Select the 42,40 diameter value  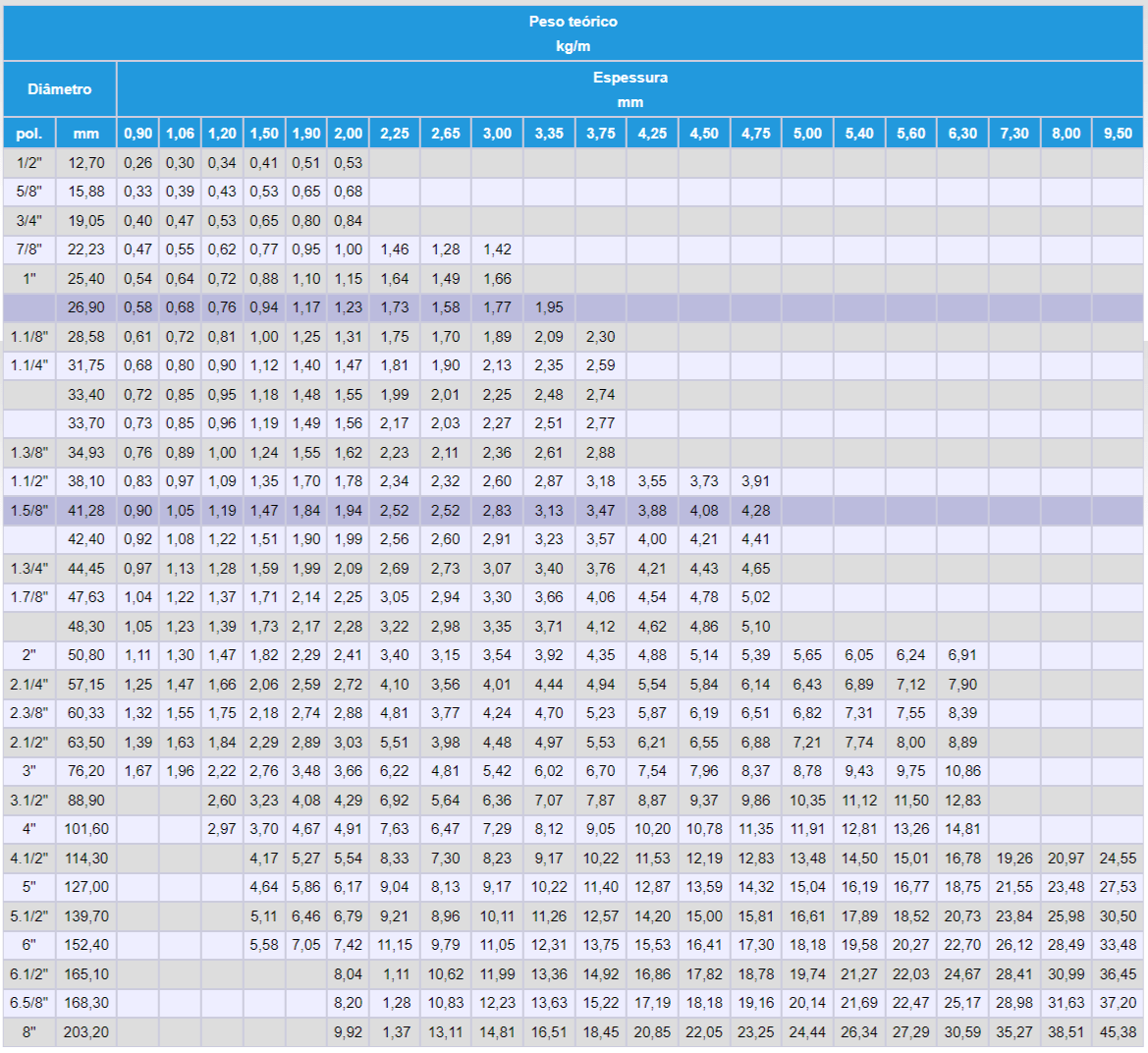point(86,539)
